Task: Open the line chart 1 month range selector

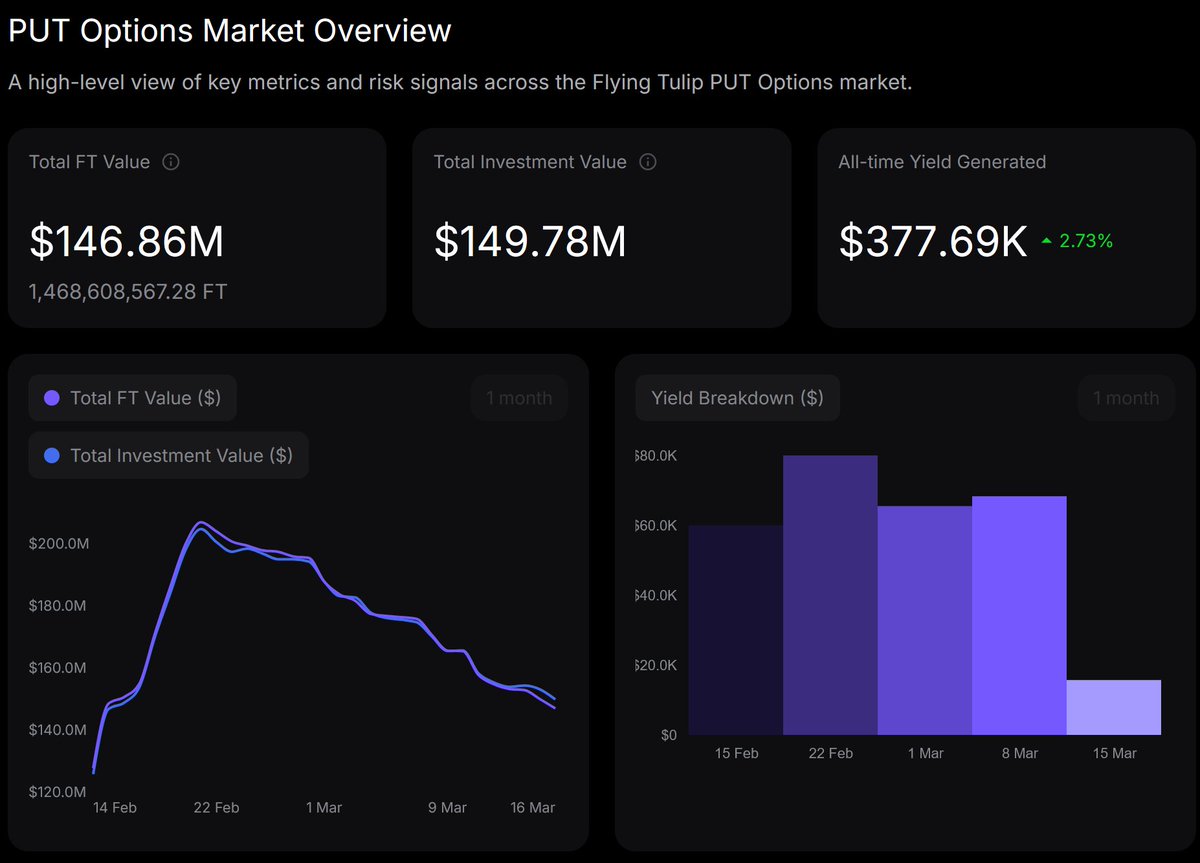Action: [x=519, y=398]
